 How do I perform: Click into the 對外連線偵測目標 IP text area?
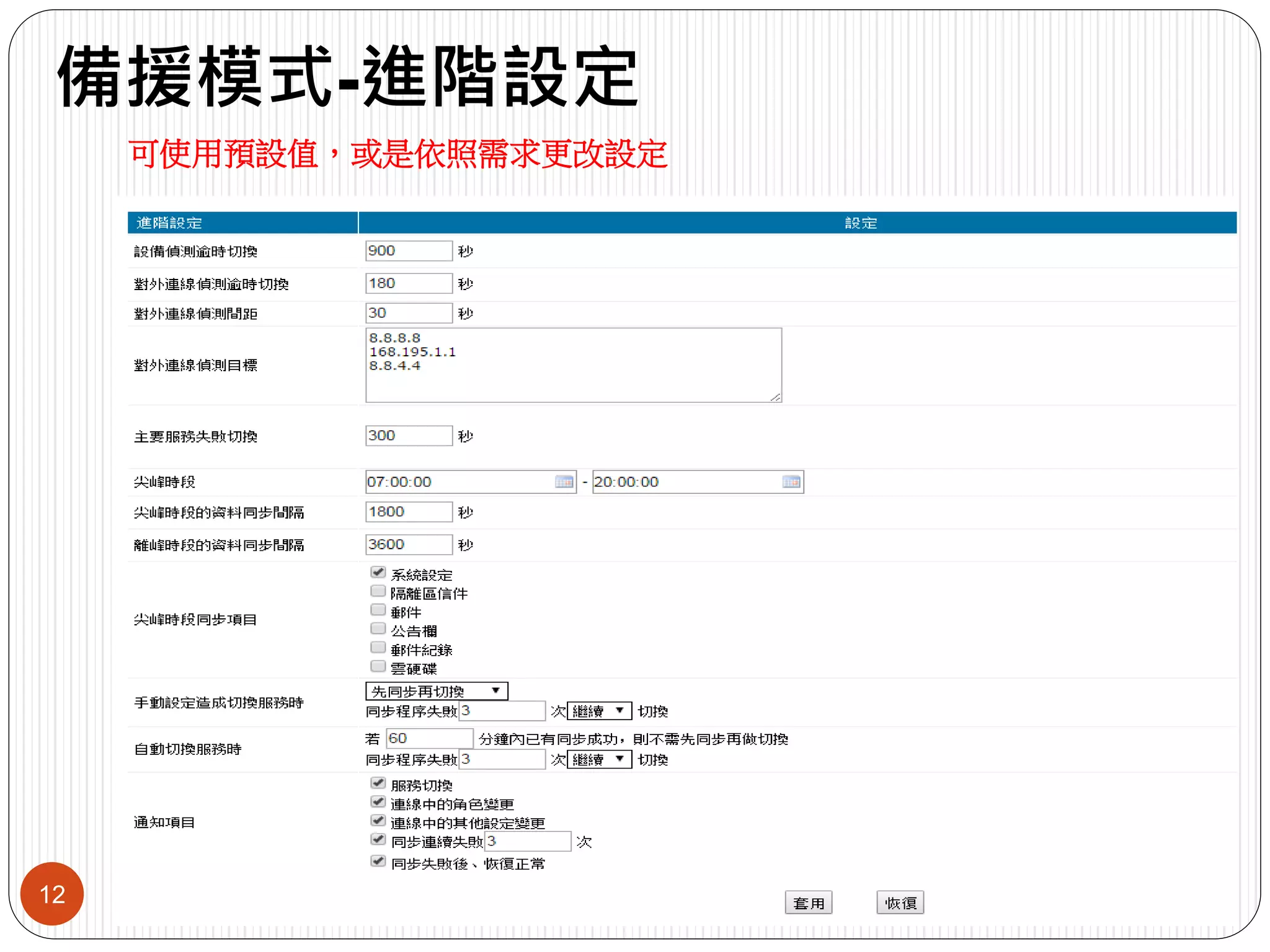[574, 365]
